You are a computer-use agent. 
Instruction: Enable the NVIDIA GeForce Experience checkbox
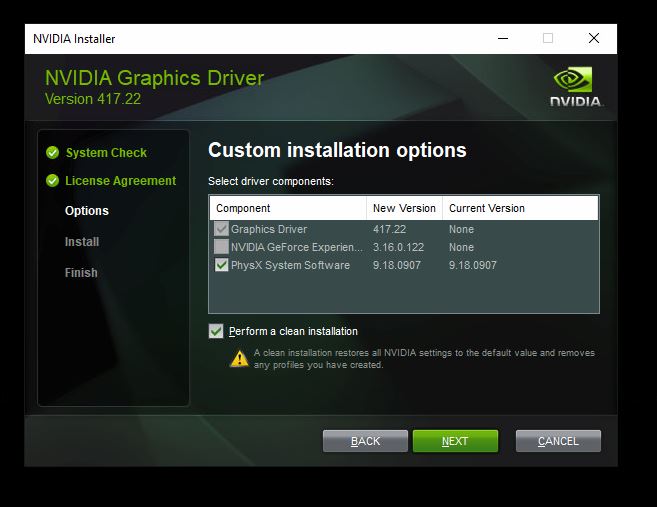[x=221, y=247]
